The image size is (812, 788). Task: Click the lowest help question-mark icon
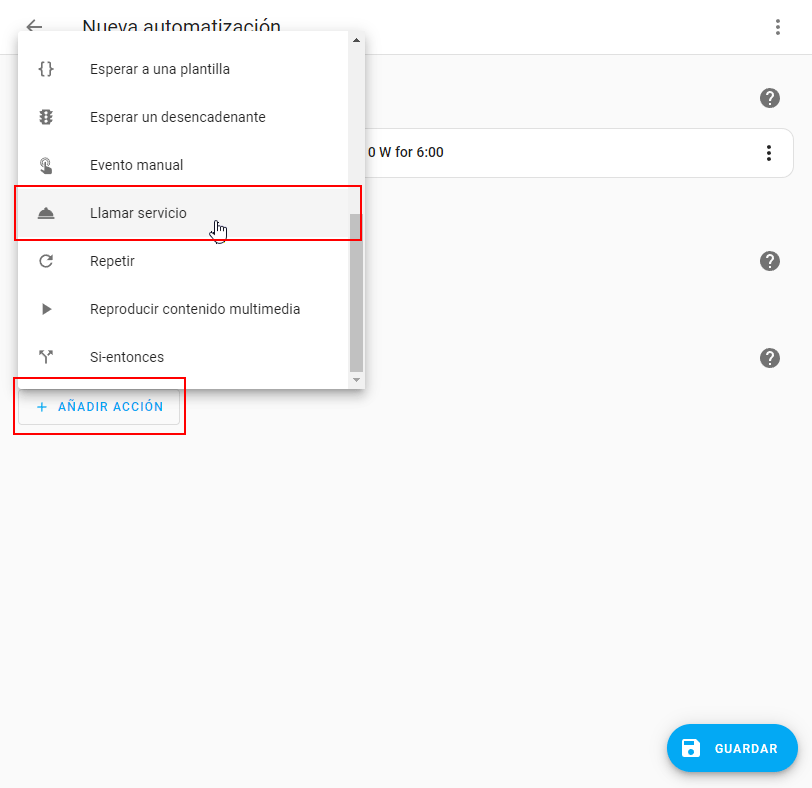(769, 358)
